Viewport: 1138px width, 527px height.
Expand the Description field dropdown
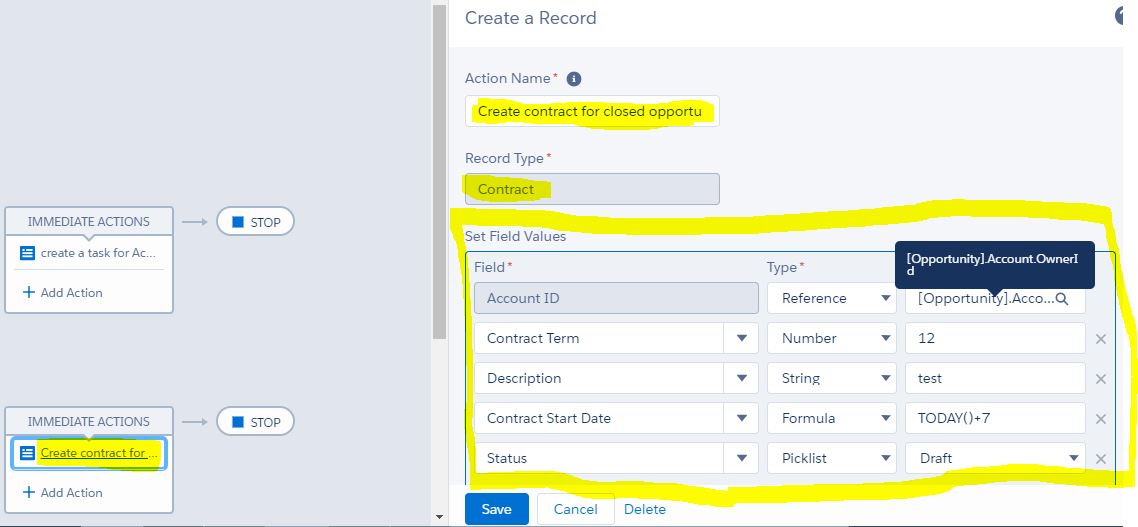[x=741, y=378]
